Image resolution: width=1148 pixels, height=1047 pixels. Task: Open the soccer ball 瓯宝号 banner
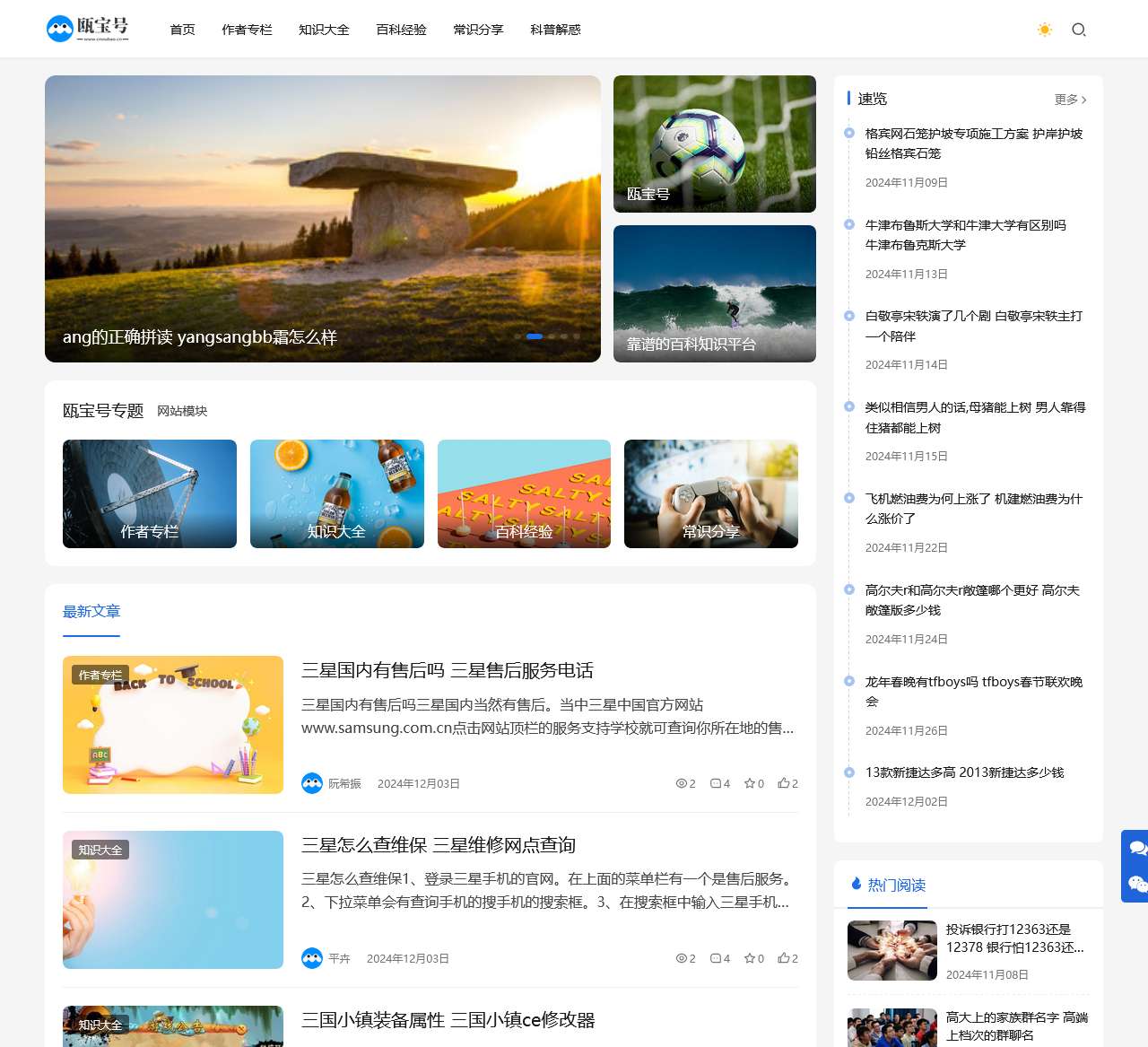(715, 144)
